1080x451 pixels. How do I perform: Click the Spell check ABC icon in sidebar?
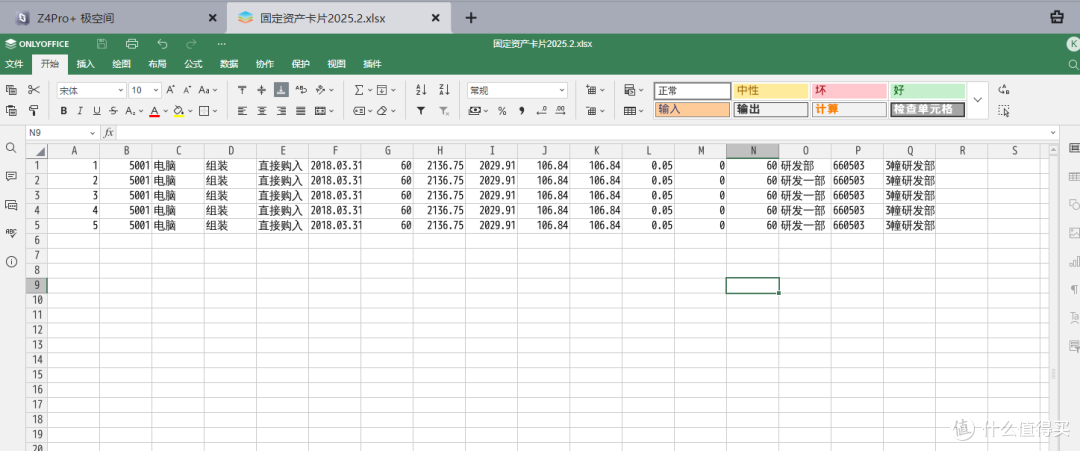11,233
